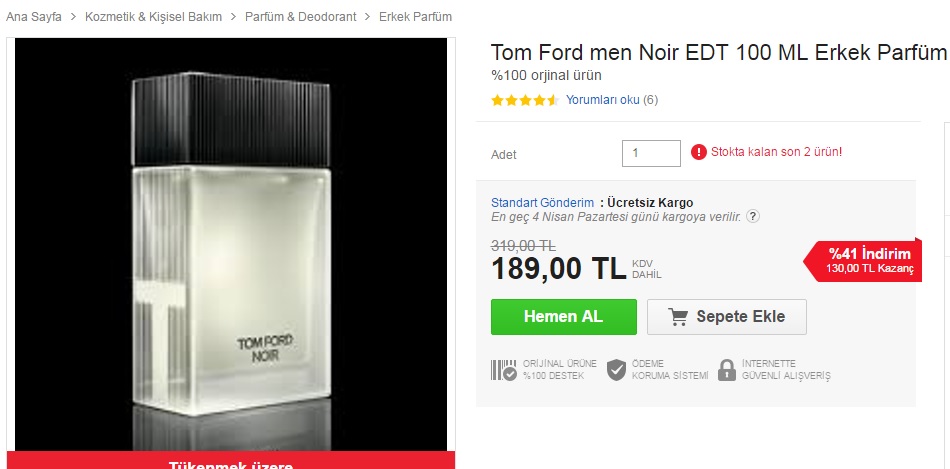Click the help question mark beside shipping date

tap(752, 216)
